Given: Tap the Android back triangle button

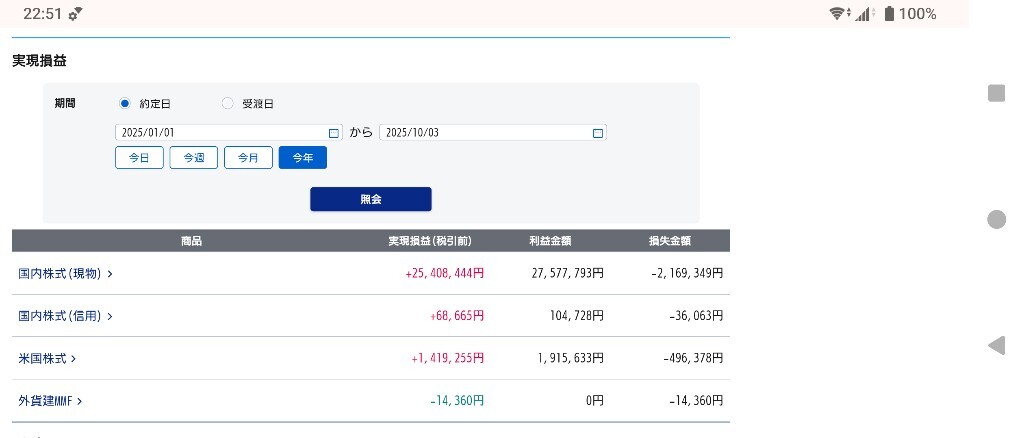Looking at the screenshot, I should 996,346.
